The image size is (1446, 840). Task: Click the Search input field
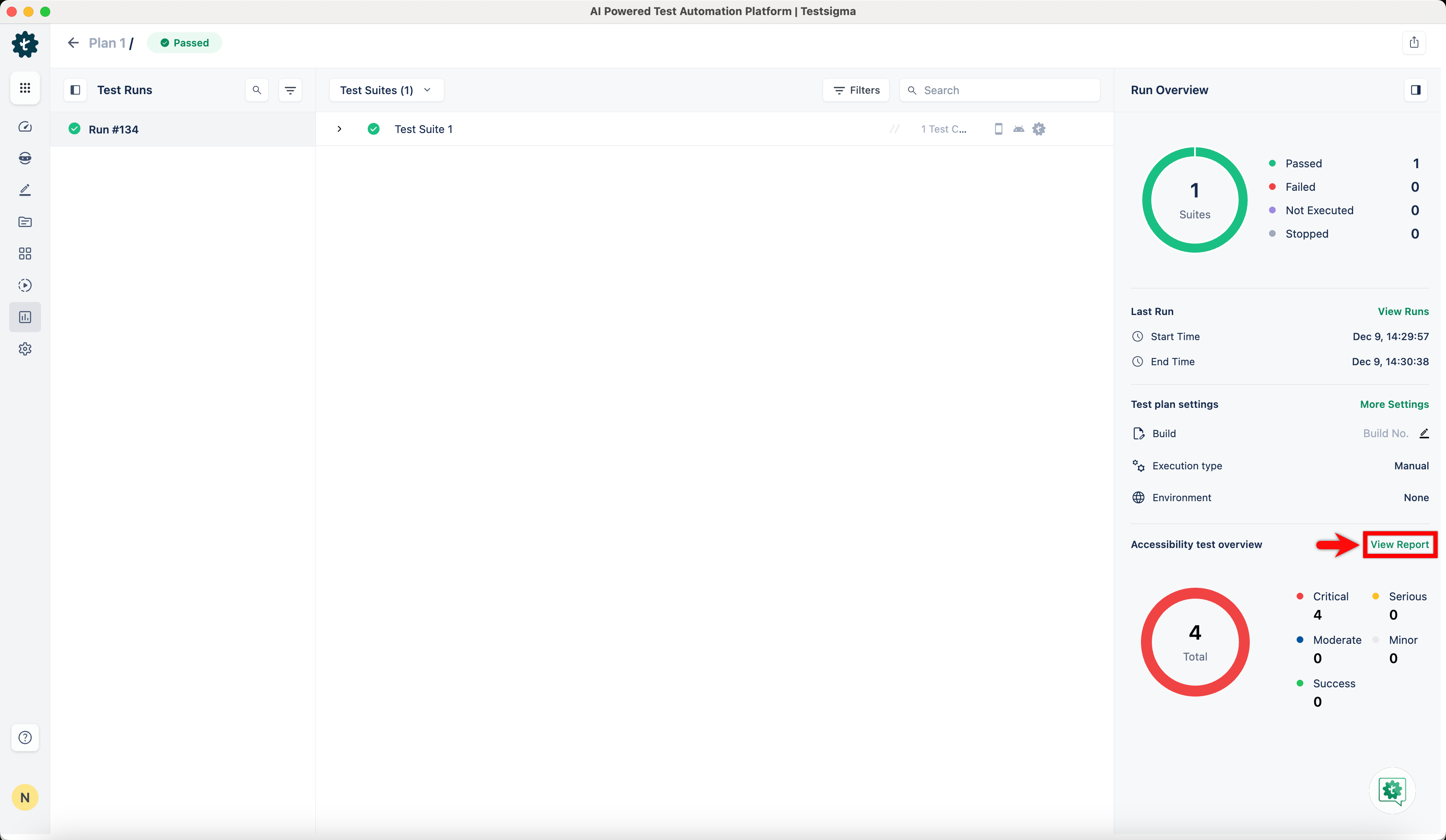1007,90
